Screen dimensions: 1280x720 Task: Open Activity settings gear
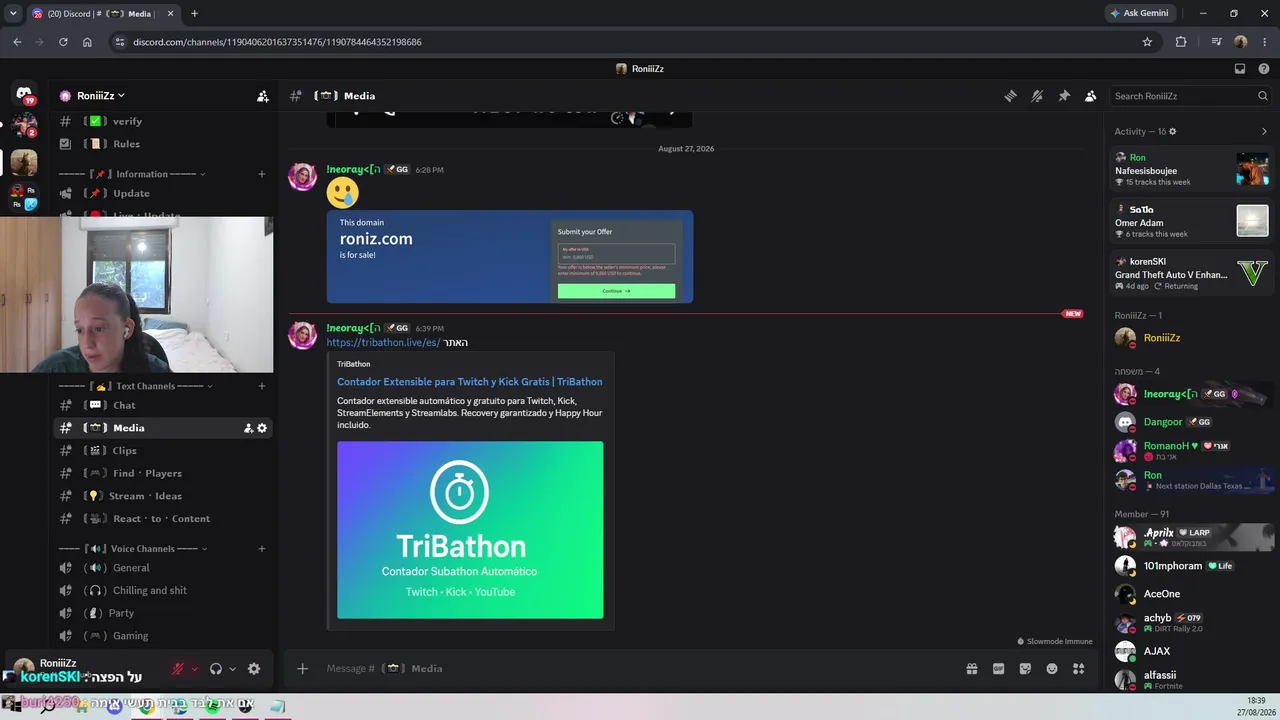coord(1173,132)
